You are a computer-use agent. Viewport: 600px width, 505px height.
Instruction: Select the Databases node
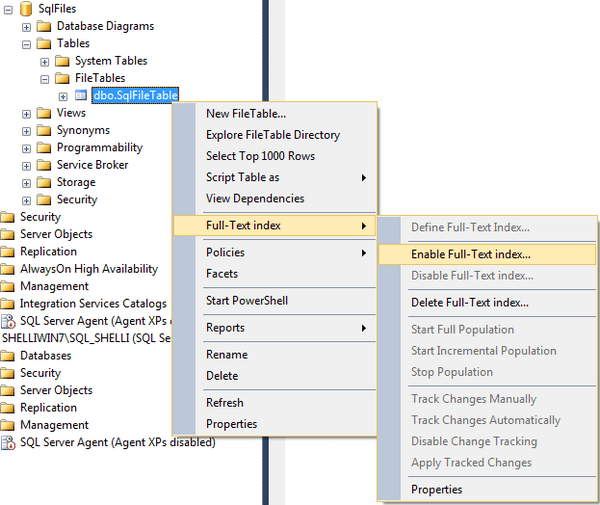pyautogui.click(x=46, y=356)
